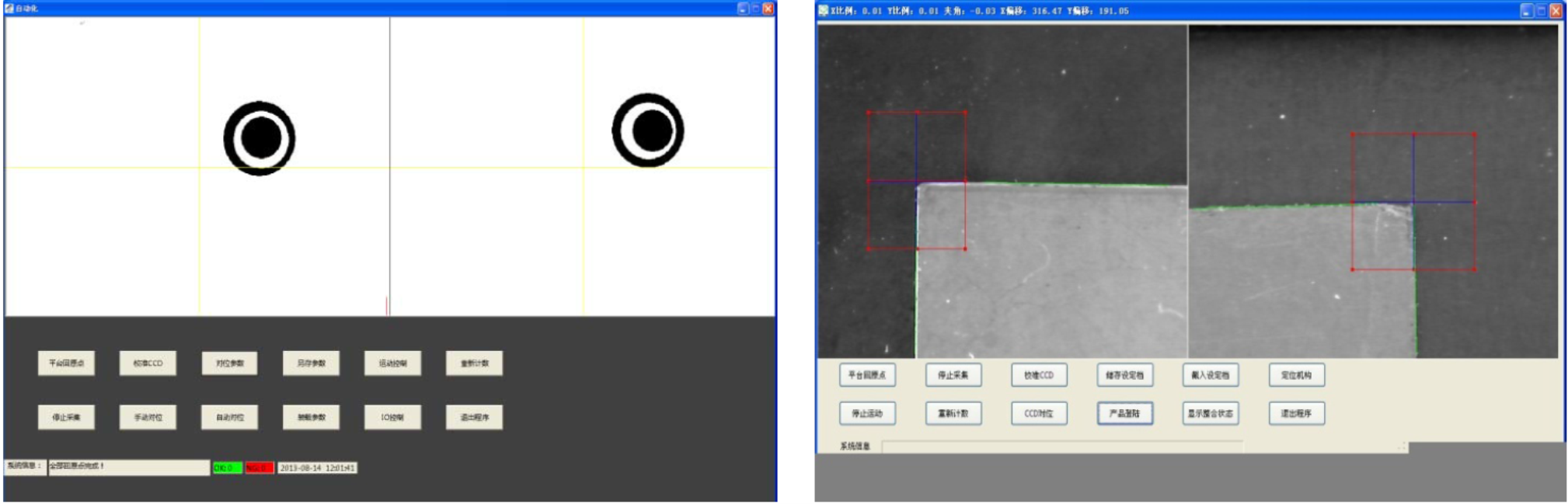The image size is (1568, 504).
Task: Start 自动对位 auto alignment
Action: pos(229,417)
